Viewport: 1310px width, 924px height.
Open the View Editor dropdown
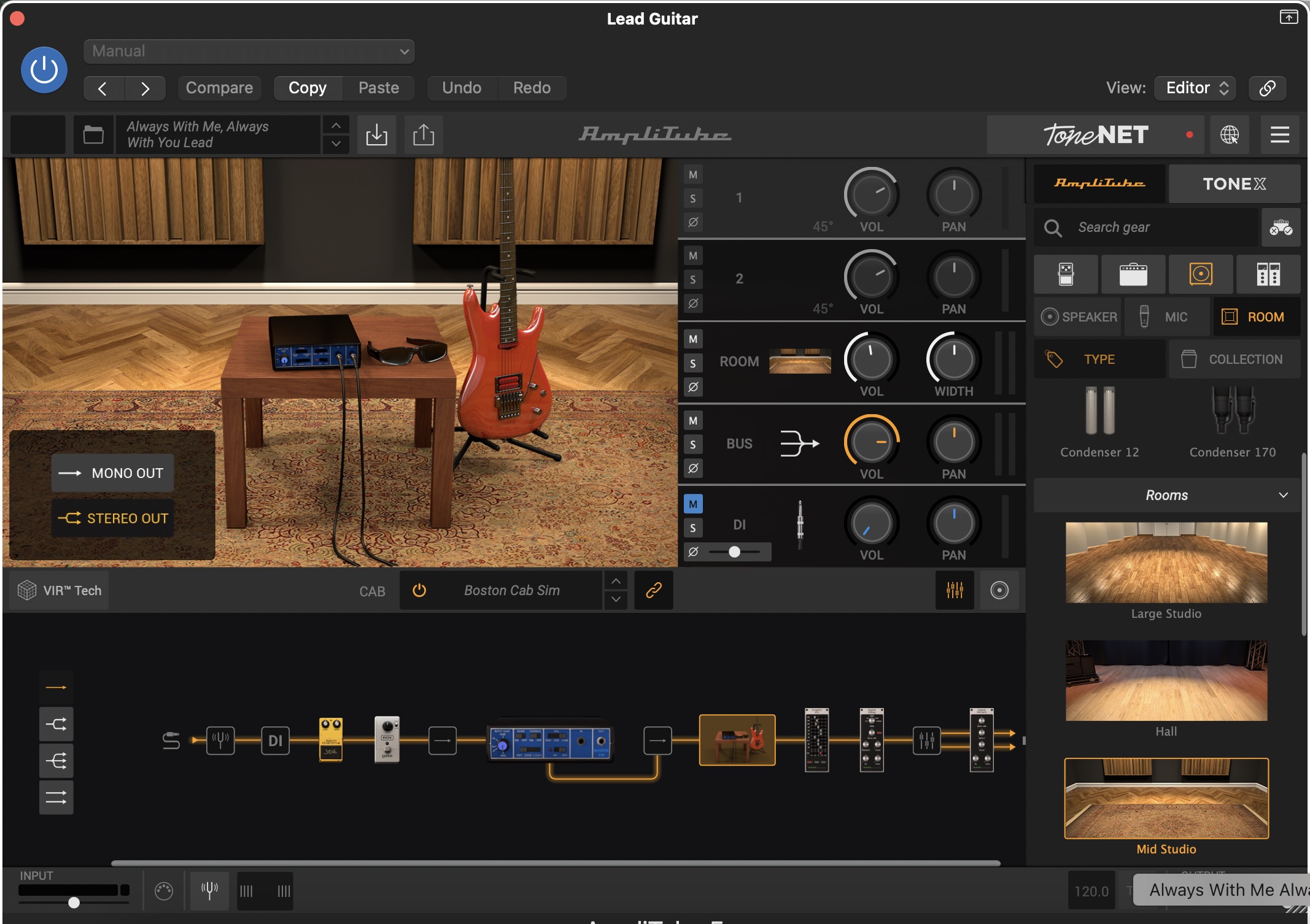[1195, 88]
